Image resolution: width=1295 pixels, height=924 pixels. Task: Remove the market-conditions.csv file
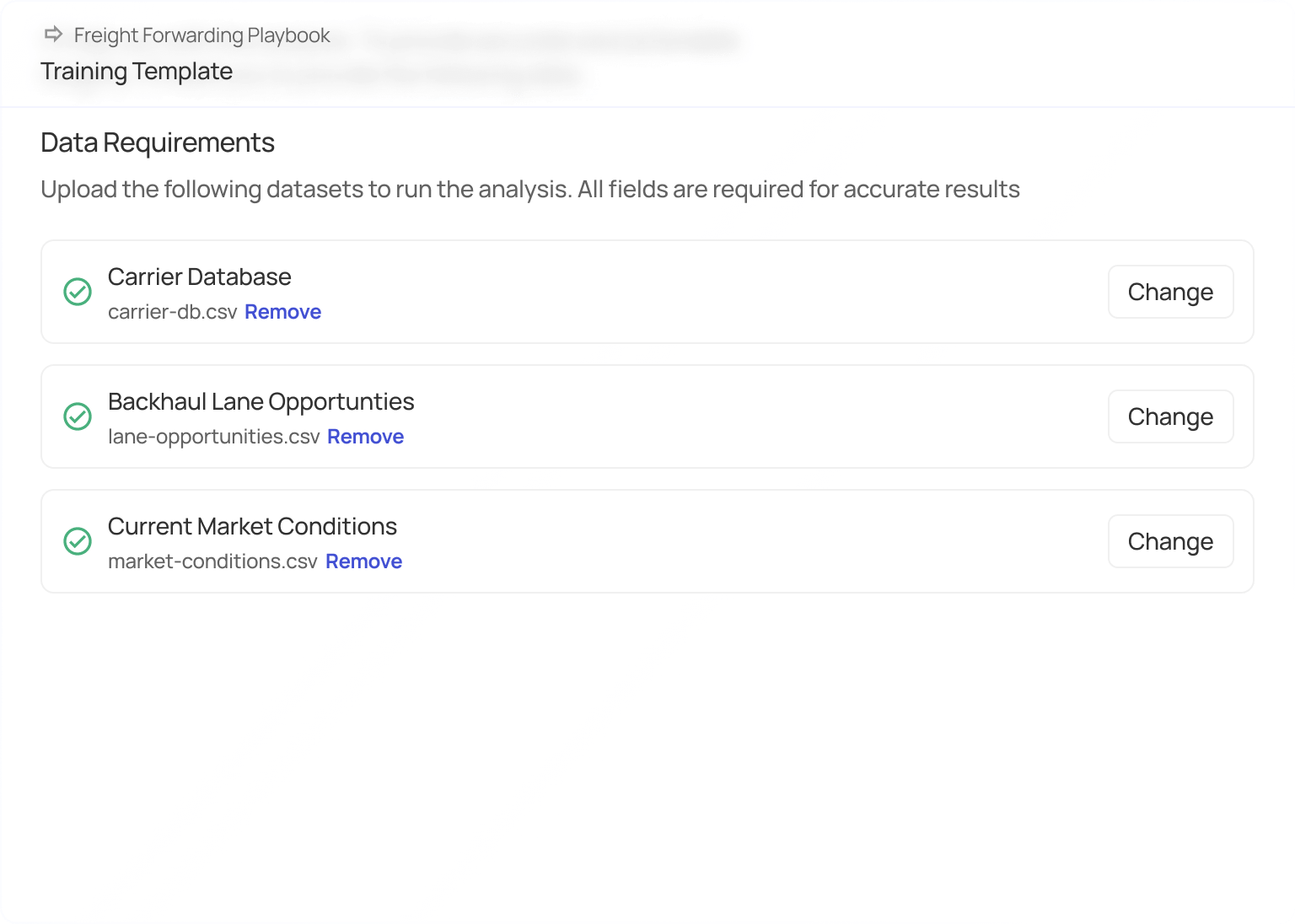pos(363,561)
